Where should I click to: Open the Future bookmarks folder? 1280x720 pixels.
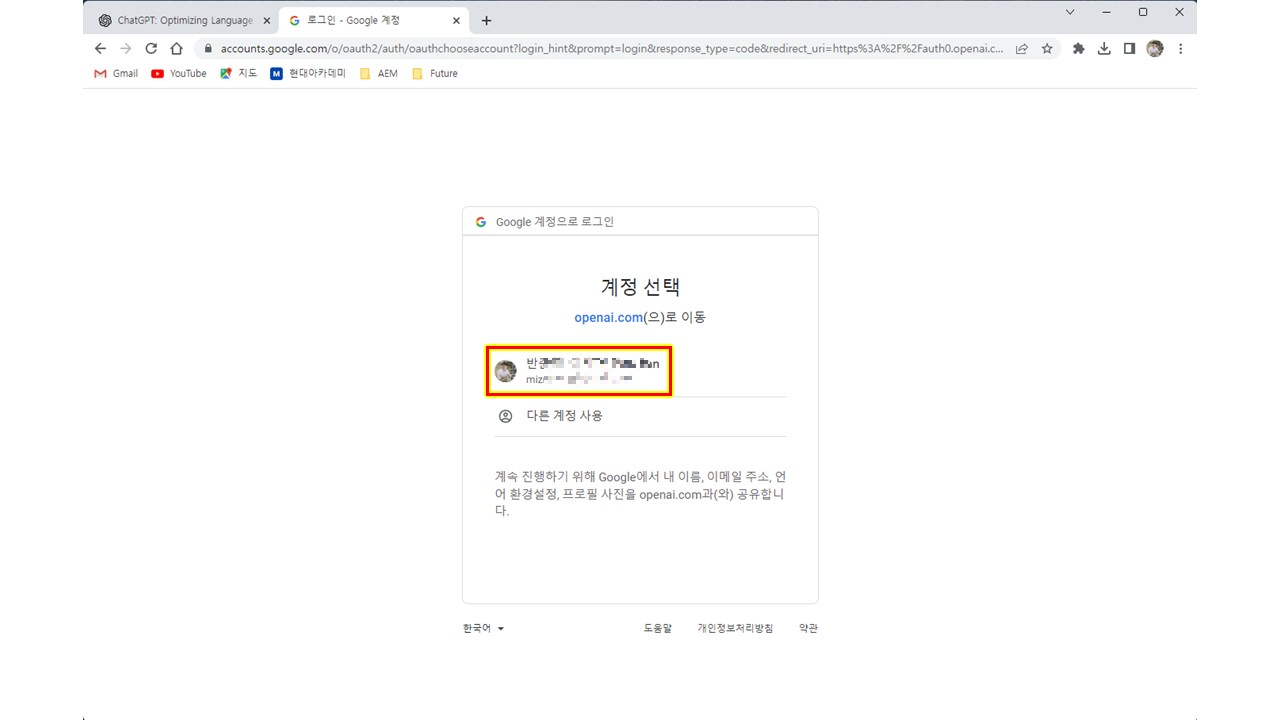[435, 73]
